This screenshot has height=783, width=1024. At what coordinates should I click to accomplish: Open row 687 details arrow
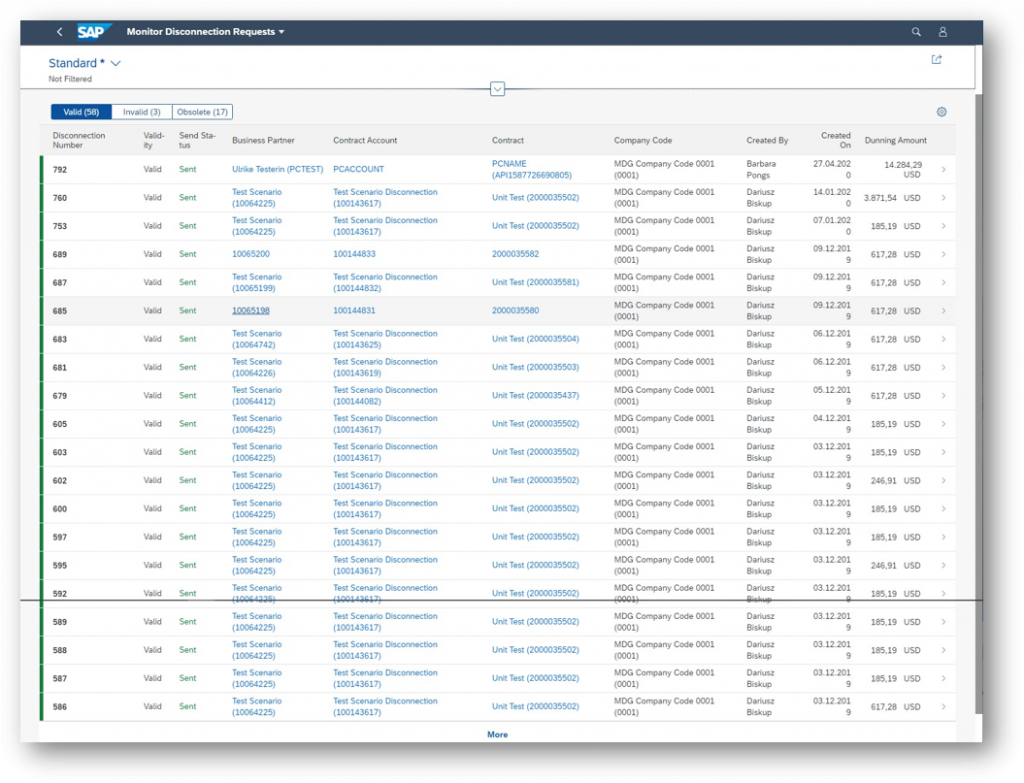pyautogui.click(x=944, y=282)
